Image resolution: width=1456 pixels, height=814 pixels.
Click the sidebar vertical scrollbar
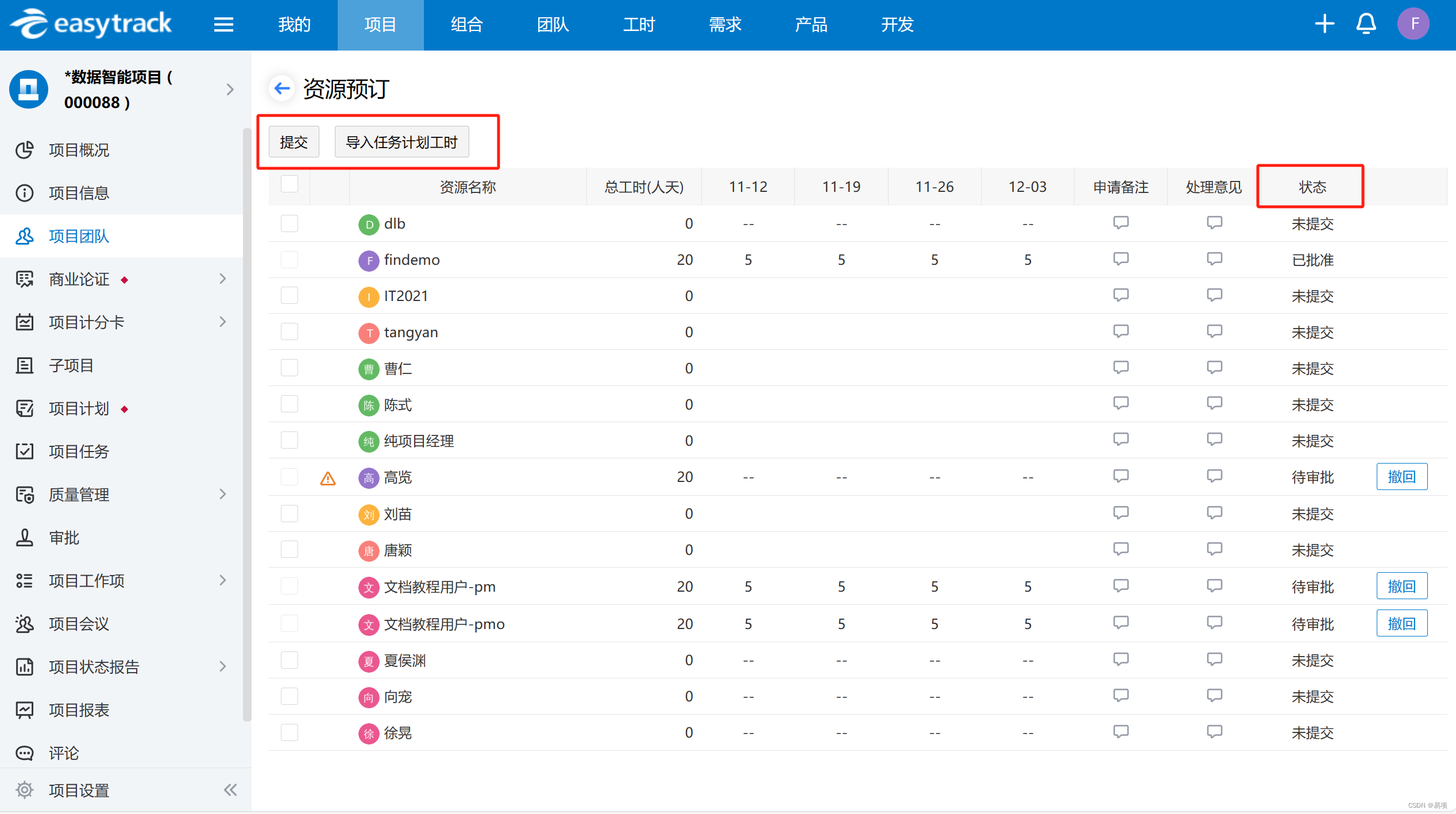point(247,425)
